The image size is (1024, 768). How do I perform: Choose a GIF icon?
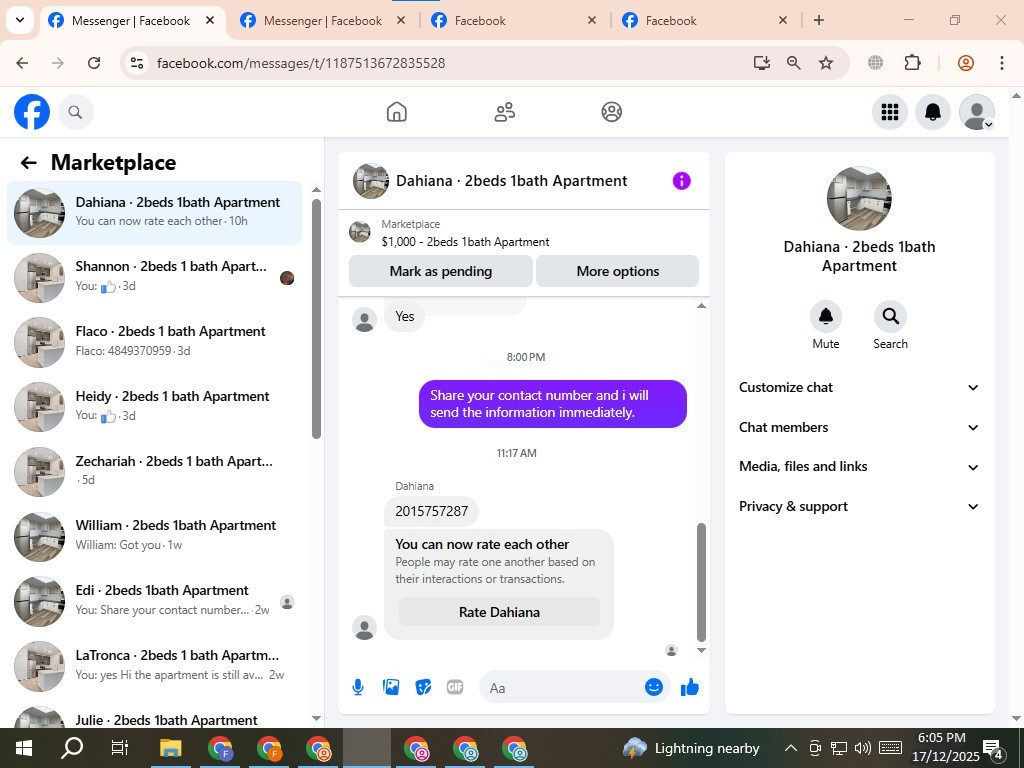(455, 687)
